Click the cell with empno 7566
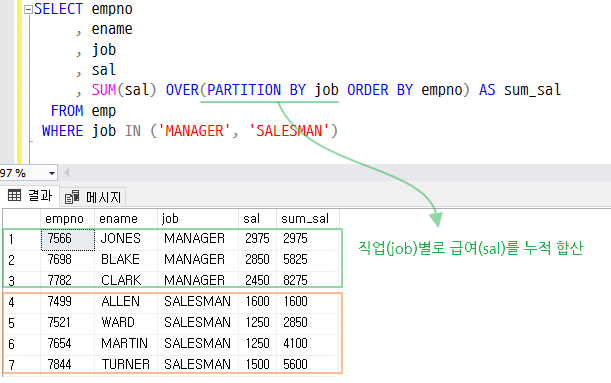 pyautogui.click(x=67, y=239)
